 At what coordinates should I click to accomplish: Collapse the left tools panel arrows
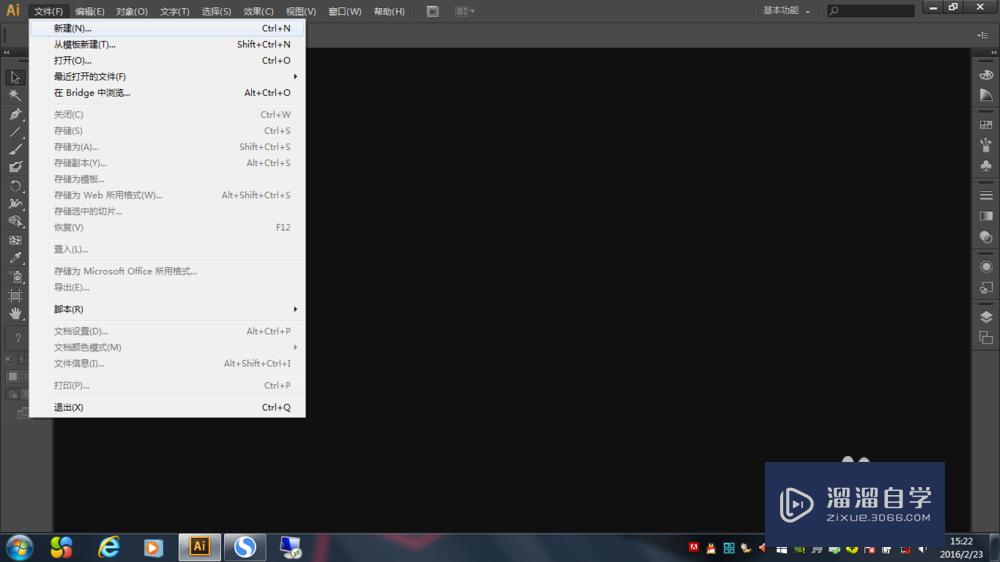(6, 52)
